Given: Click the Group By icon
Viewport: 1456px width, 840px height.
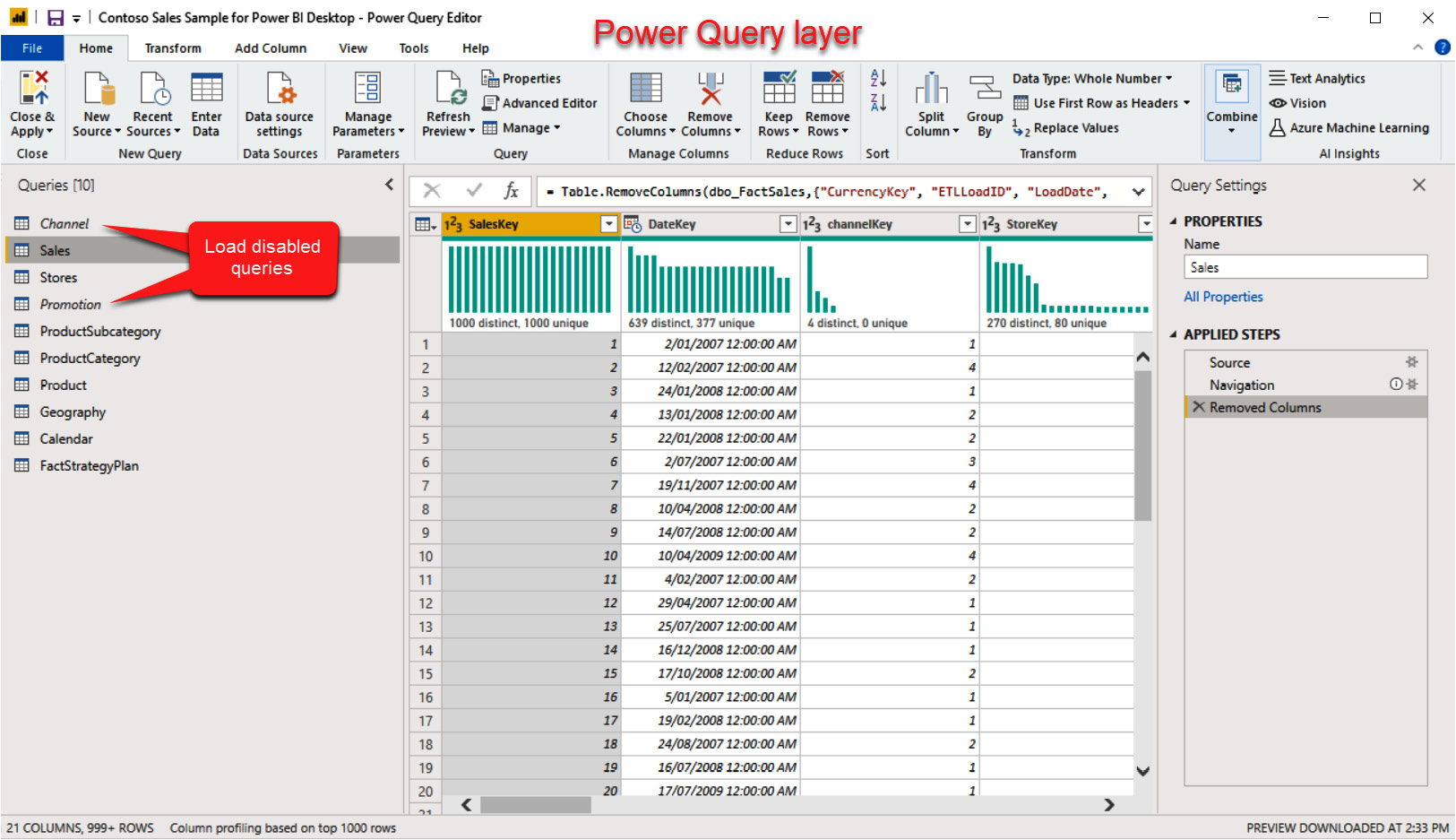Looking at the screenshot, I should (x=985, y=88).
